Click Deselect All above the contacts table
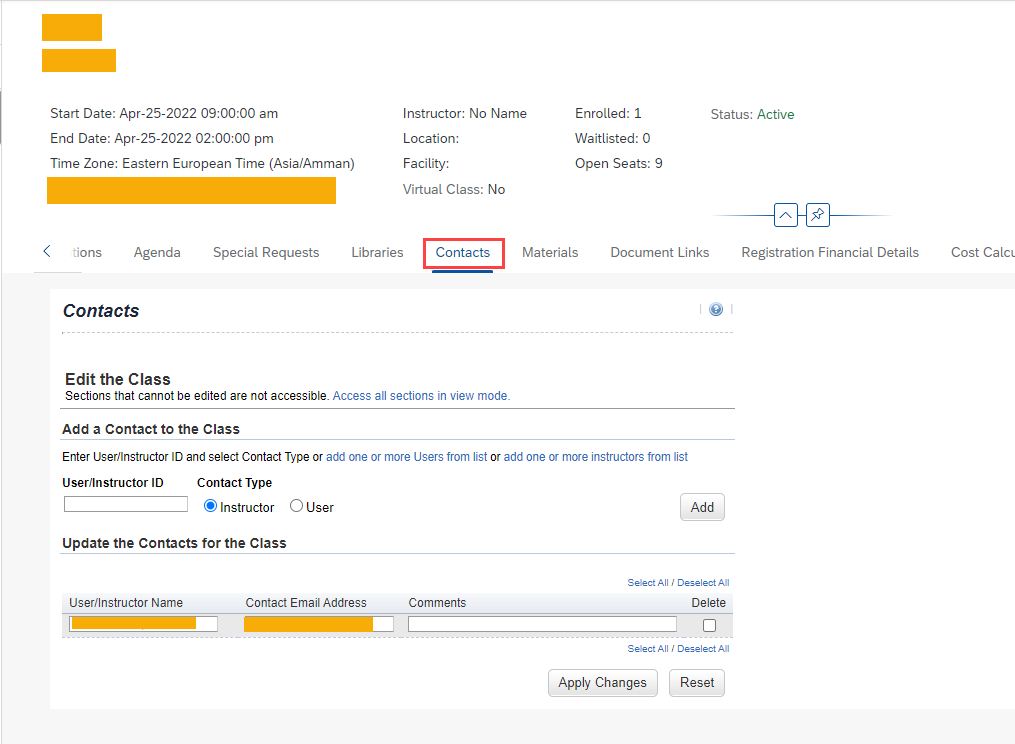The height and width of the screenshot is (744, 1015). [x=703, y=583]
